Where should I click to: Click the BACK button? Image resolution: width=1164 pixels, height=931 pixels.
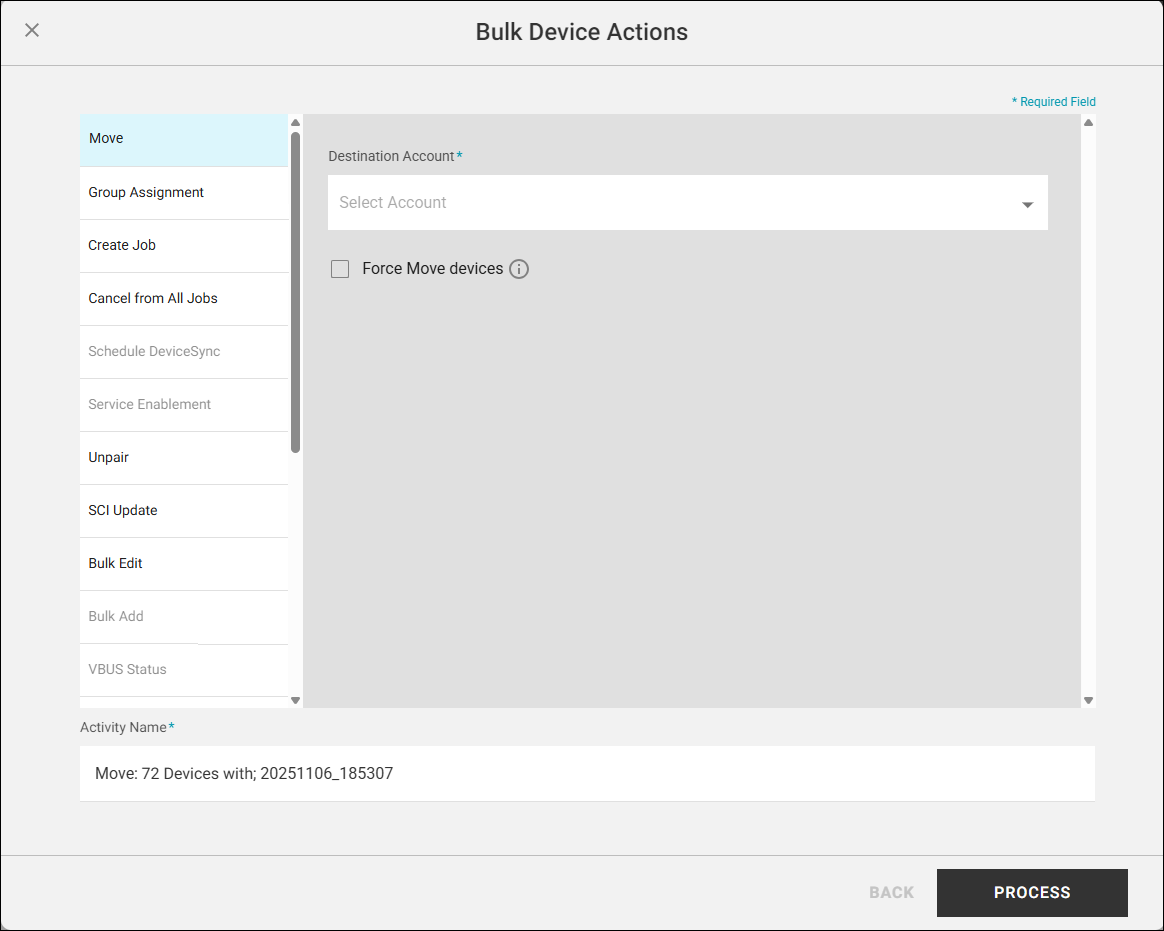tap(892, 892)
